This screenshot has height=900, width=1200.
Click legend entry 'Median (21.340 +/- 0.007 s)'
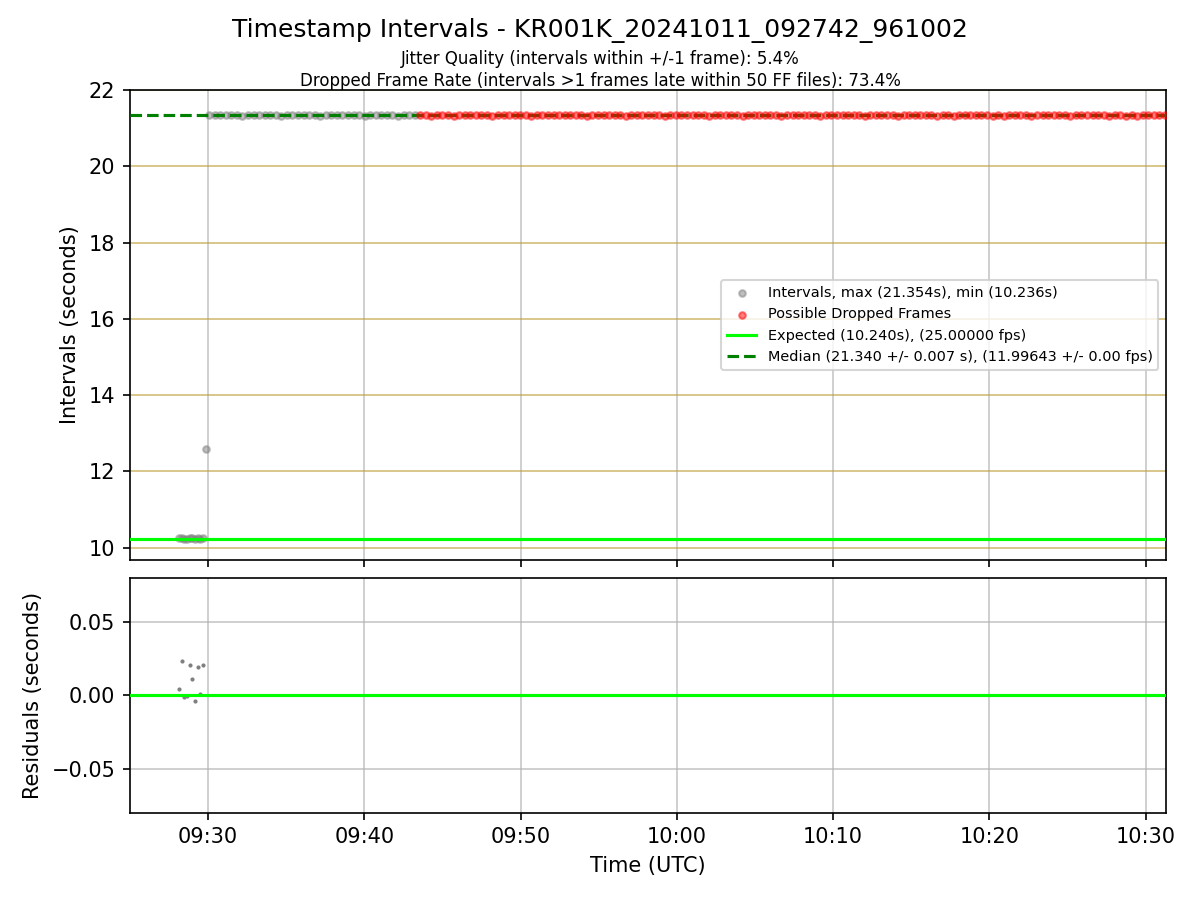pos(960,356)
